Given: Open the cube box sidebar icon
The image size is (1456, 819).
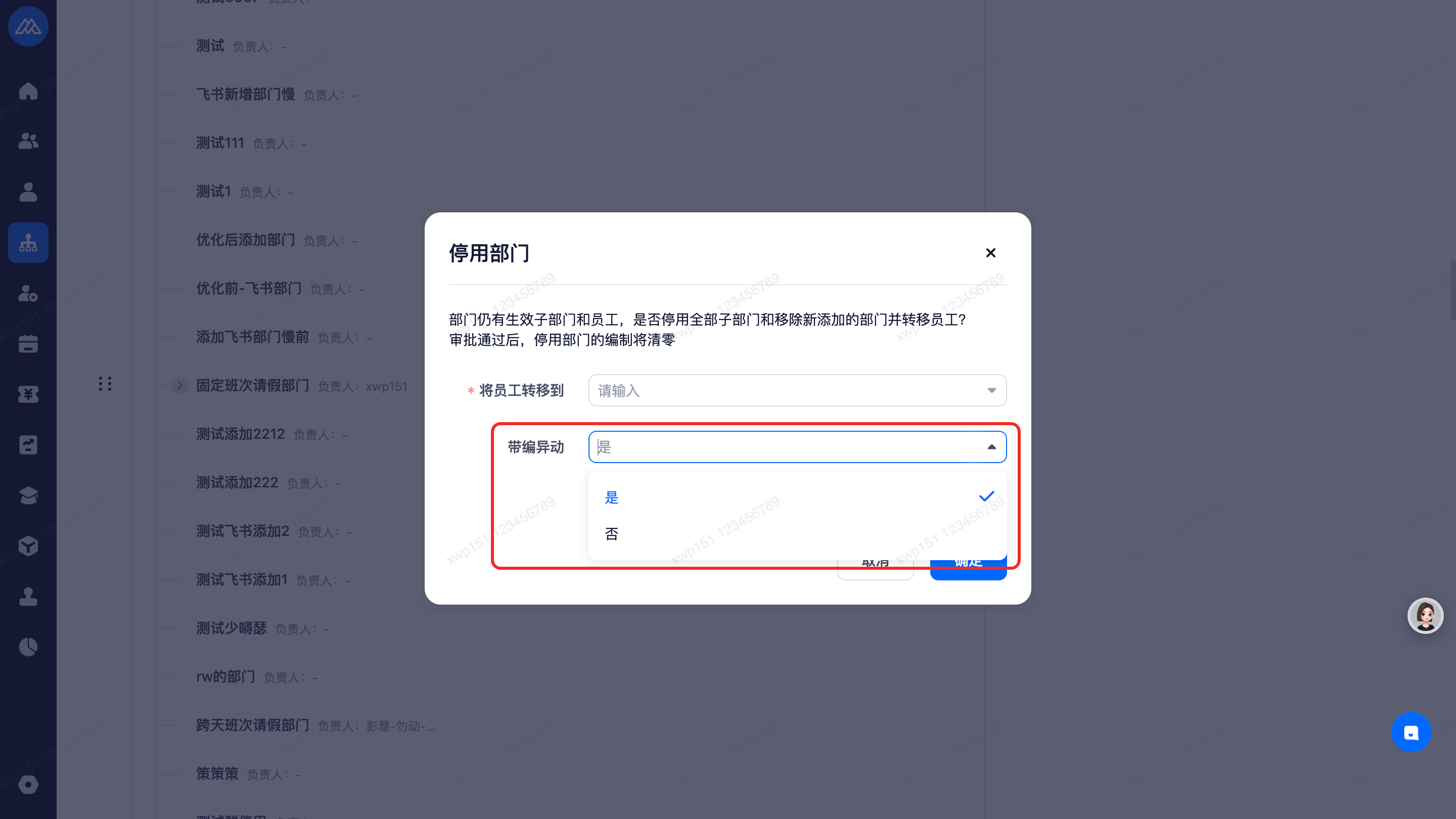Looking at the screenshot, I should point(28,546).
